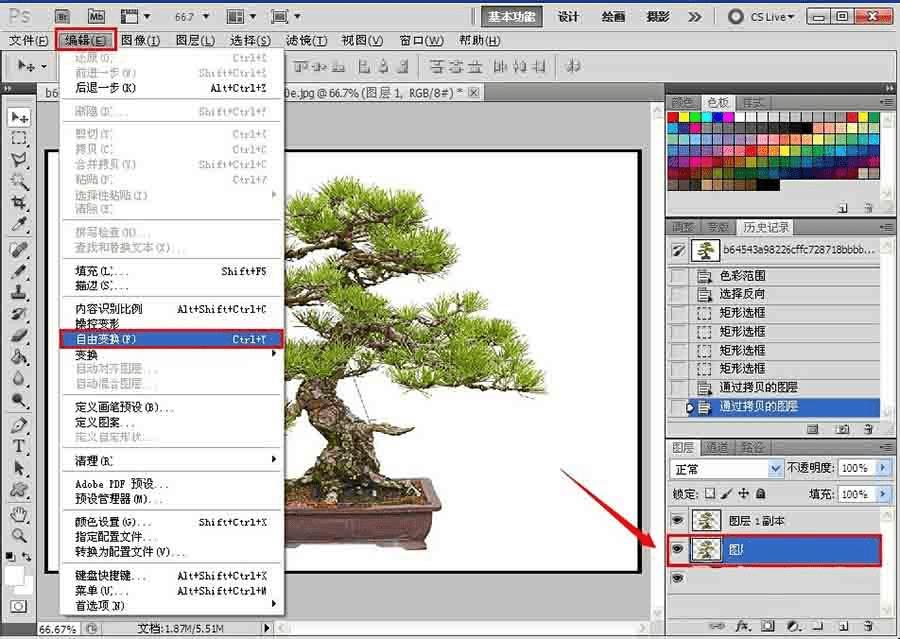The width and height of the screenshot is (900, 639).
Task: Open the 图像(I) menu
Action: click(141, 40)
